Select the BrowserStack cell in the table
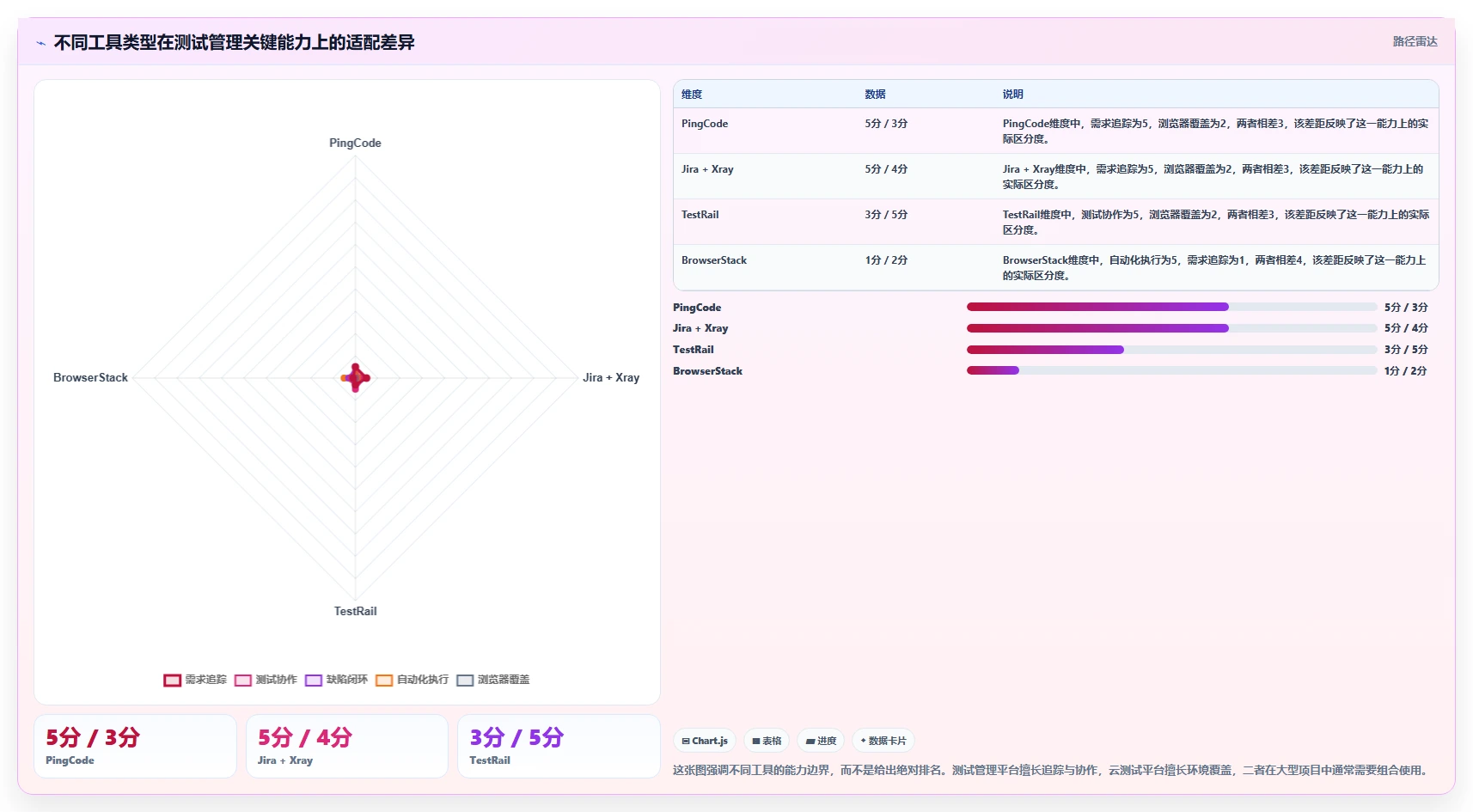Image resolution: width=1473 pixels, height=812 pixels. pos(714,260)
